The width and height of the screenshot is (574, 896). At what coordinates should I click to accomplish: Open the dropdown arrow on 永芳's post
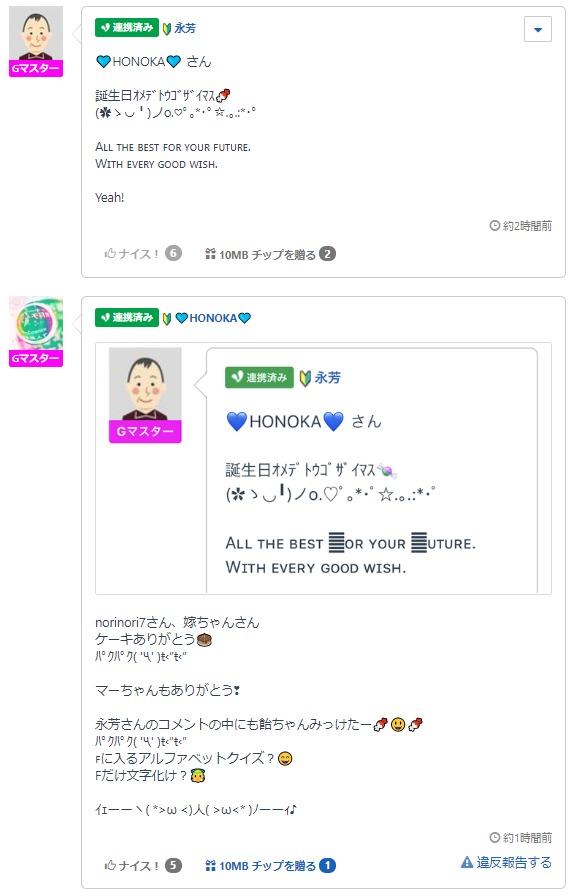[537, 30]
